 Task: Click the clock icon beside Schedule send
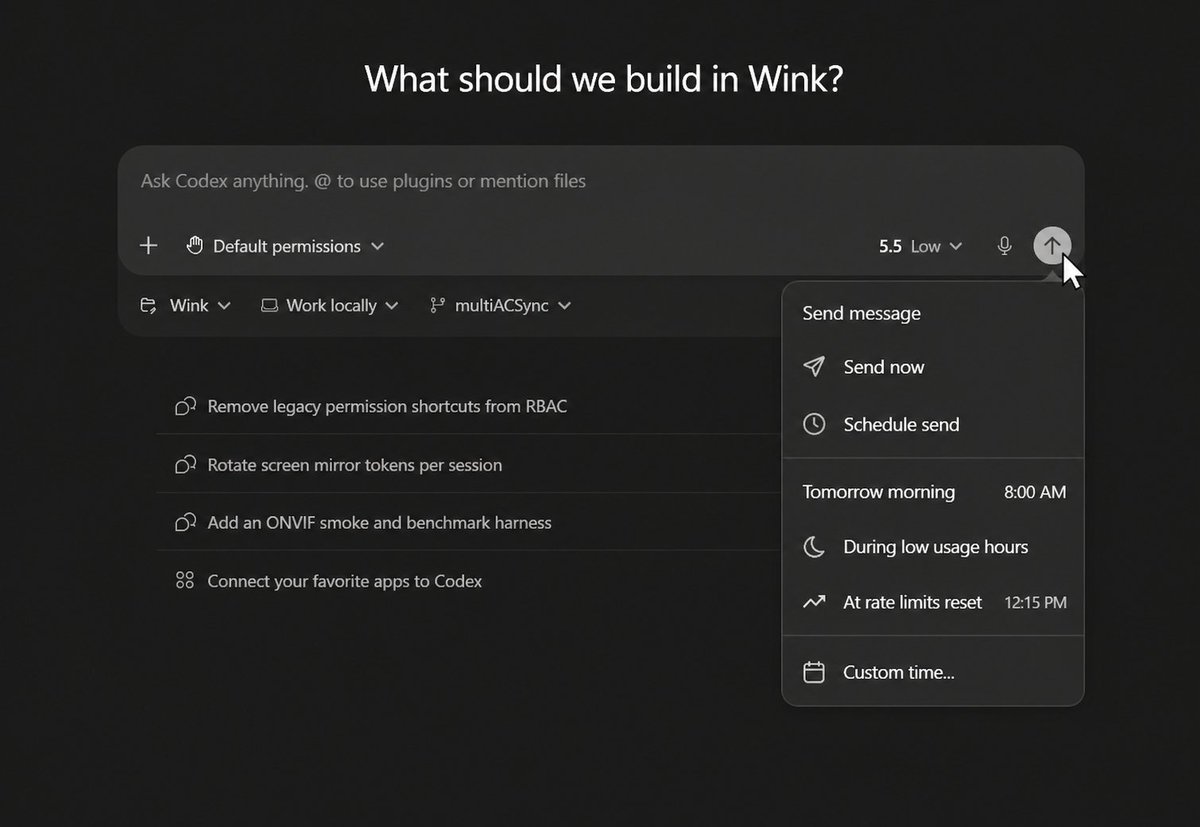point(814,424)
